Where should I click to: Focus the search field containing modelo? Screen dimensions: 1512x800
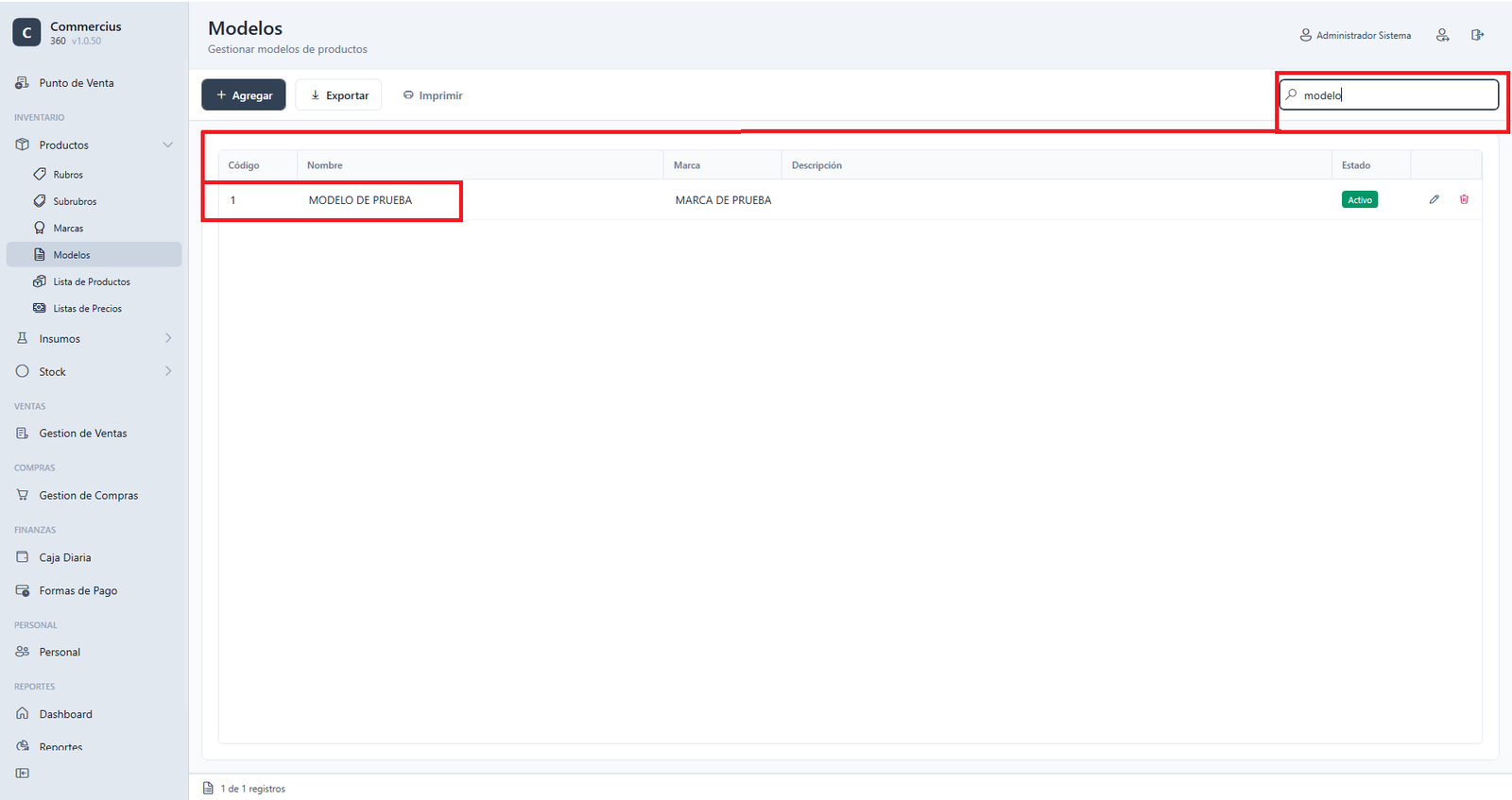[x=1389, y=94]
